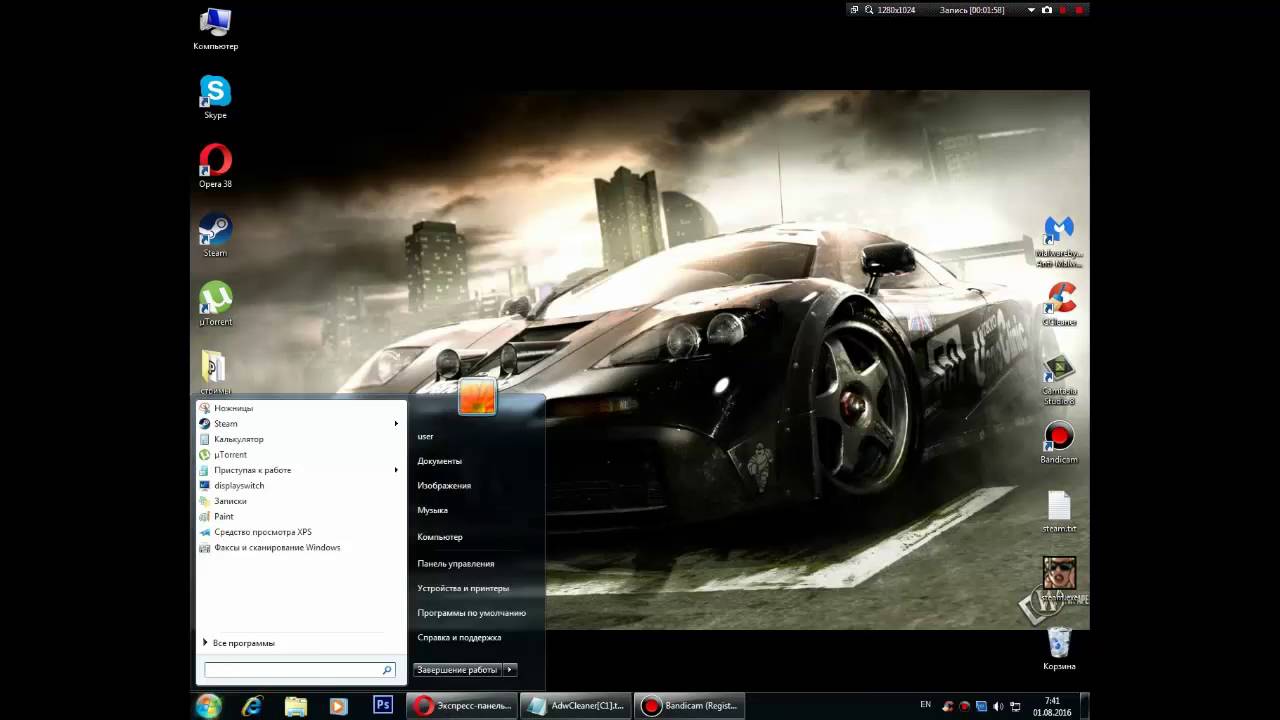Image resolution: width=1280 pixels, height=720 pixels.
Task: Open the user folder link in Start menu
Action: click(425, 437)
